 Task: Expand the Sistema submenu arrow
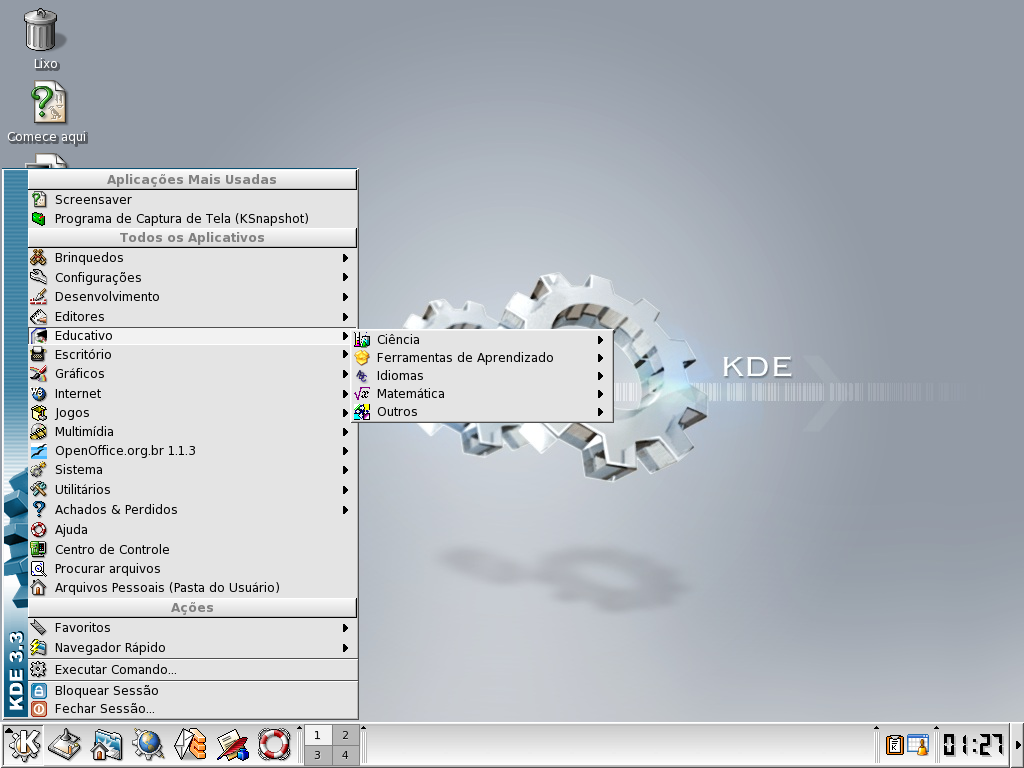click(x=345, y=470)
